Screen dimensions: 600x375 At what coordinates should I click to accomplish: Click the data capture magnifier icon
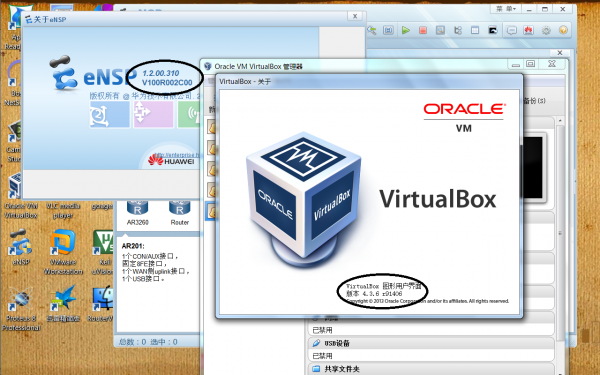(x=440, y=30)
